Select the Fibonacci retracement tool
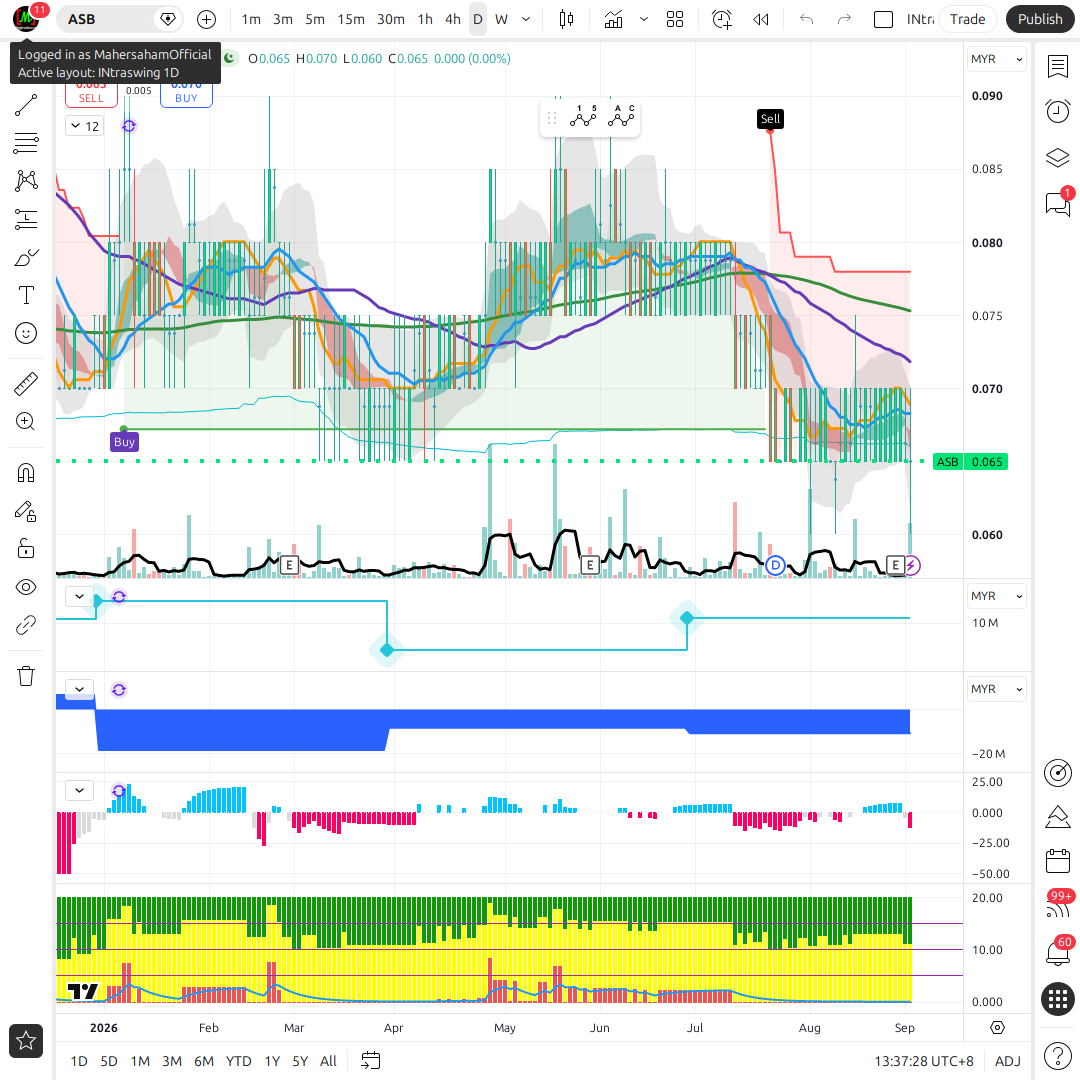 tap(26, 143)
